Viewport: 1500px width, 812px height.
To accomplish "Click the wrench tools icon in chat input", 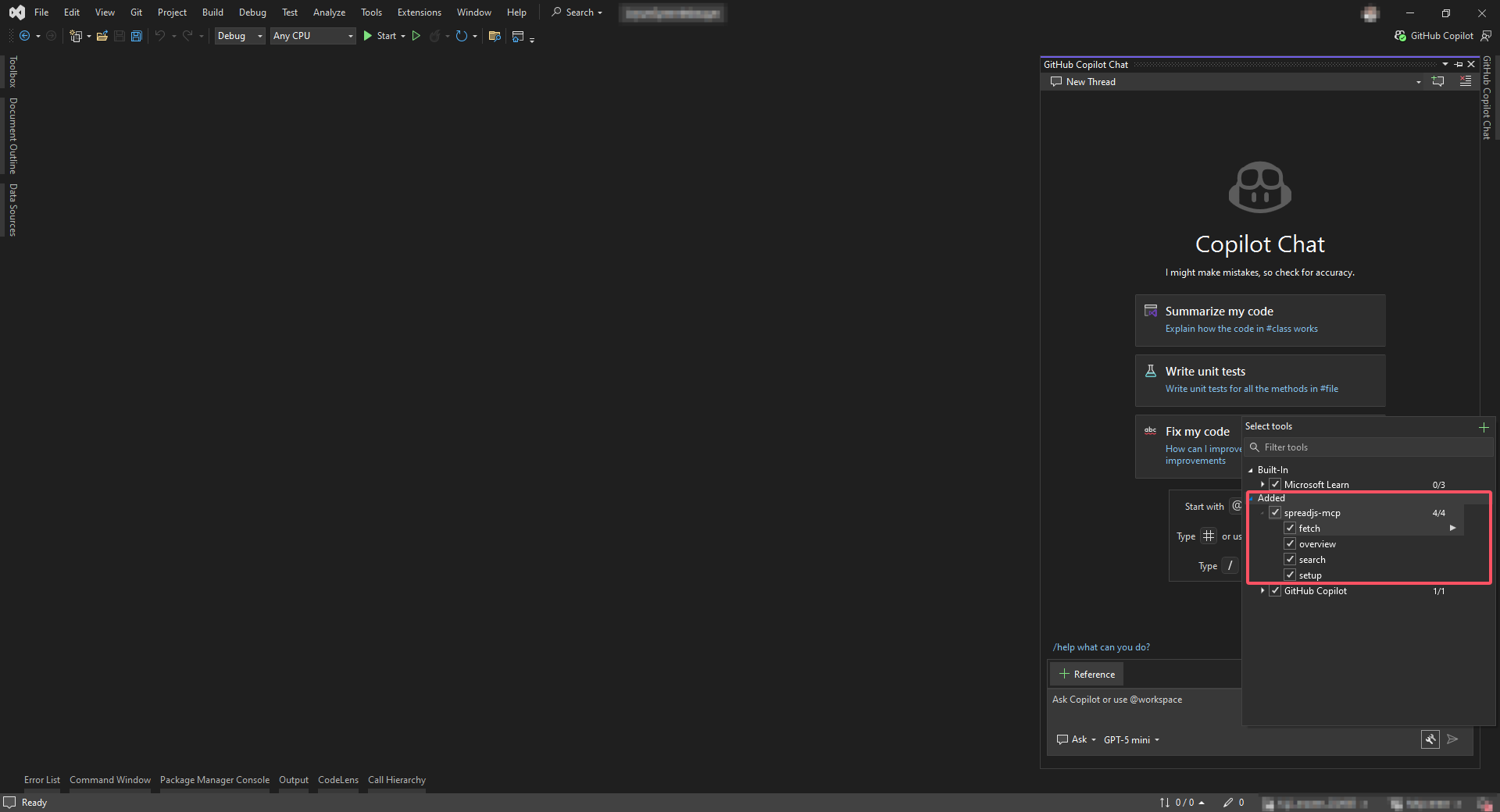I will coord(1430,739).
